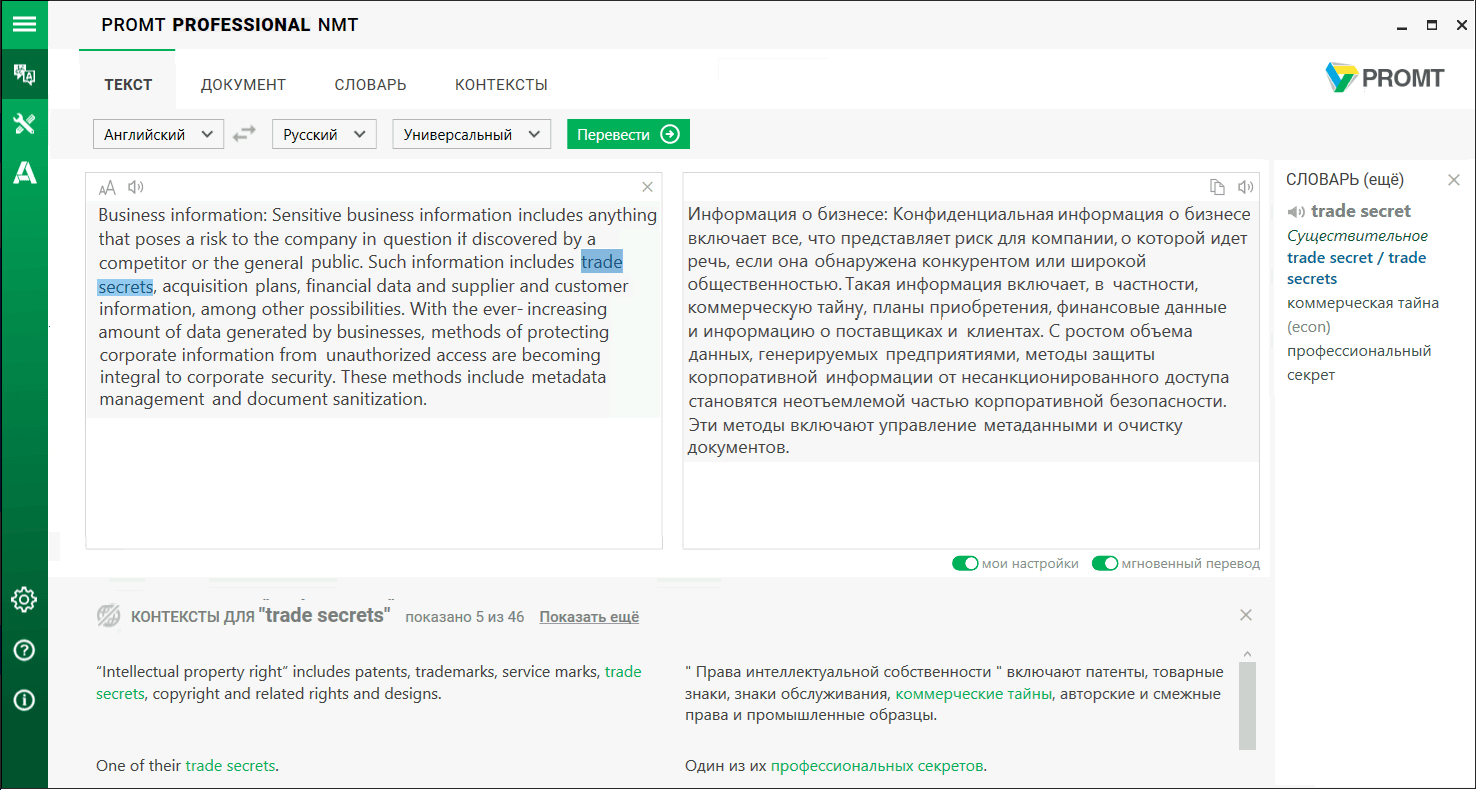The image size is (1476, 790).
Task: Switch to the 'ДОКУМЕНТ' tab
Action: [x=243, y=85]
